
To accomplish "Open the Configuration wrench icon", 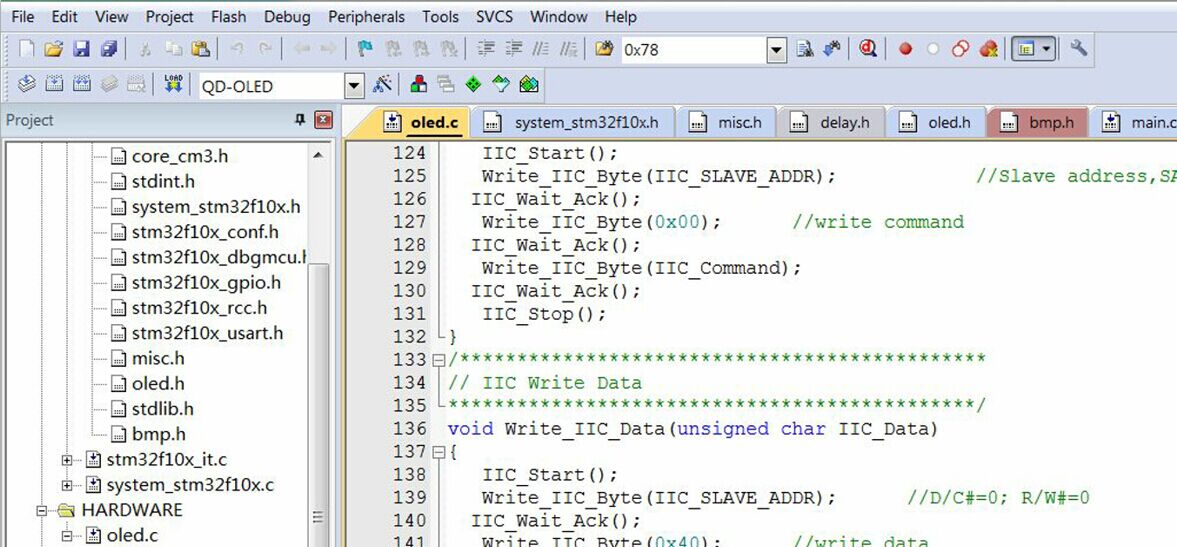I will [1078, 49].
